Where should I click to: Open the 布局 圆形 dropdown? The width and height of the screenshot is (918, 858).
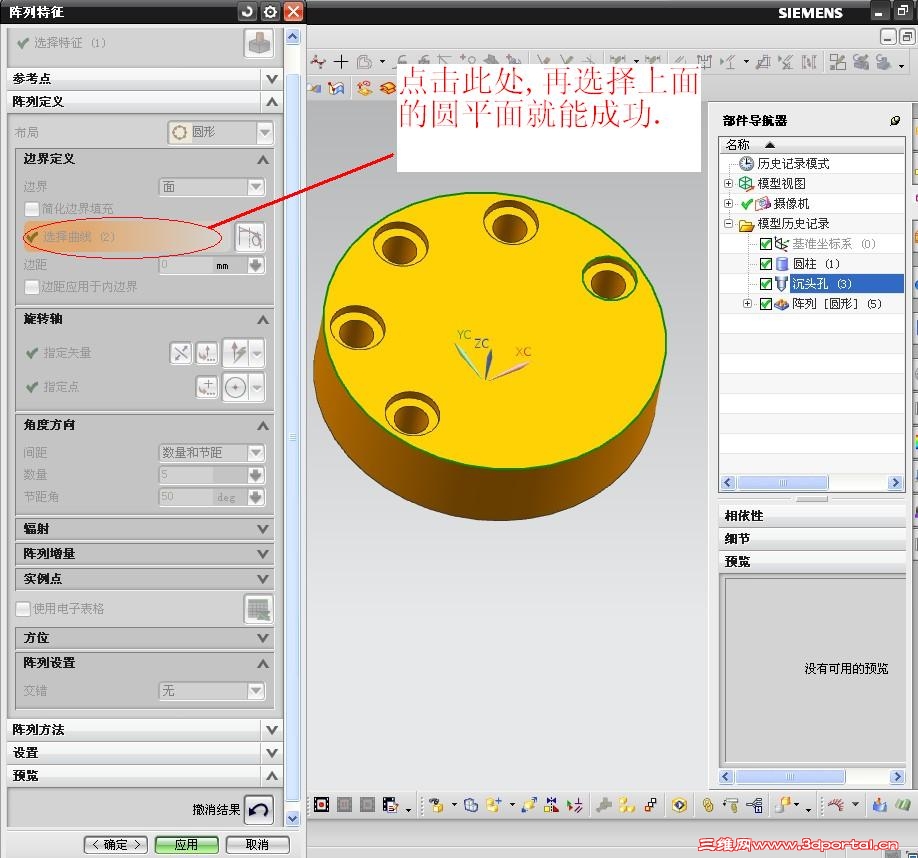[x=220, y=133]
